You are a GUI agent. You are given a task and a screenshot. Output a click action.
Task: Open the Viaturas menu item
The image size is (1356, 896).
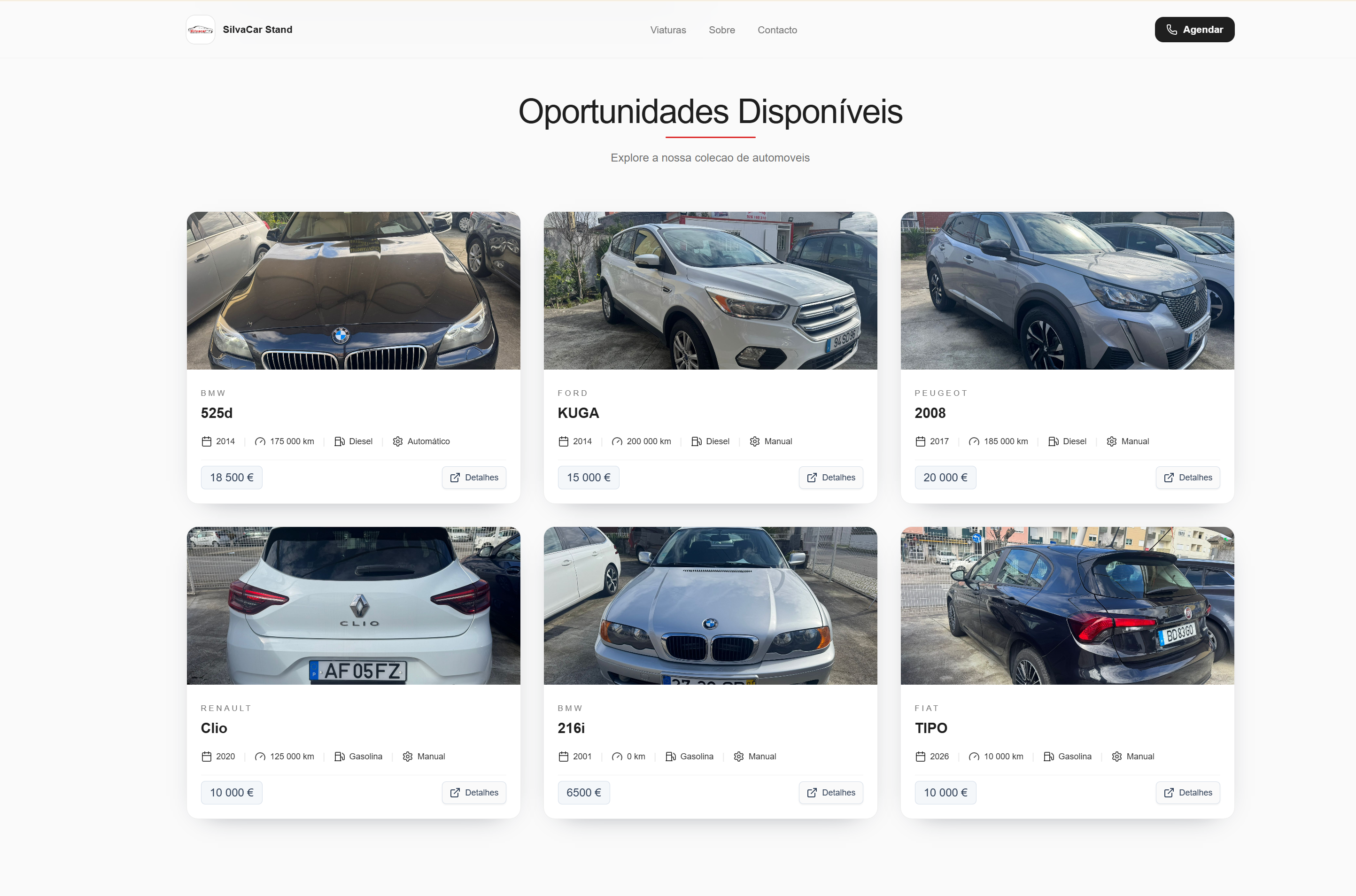click(667, 30)
